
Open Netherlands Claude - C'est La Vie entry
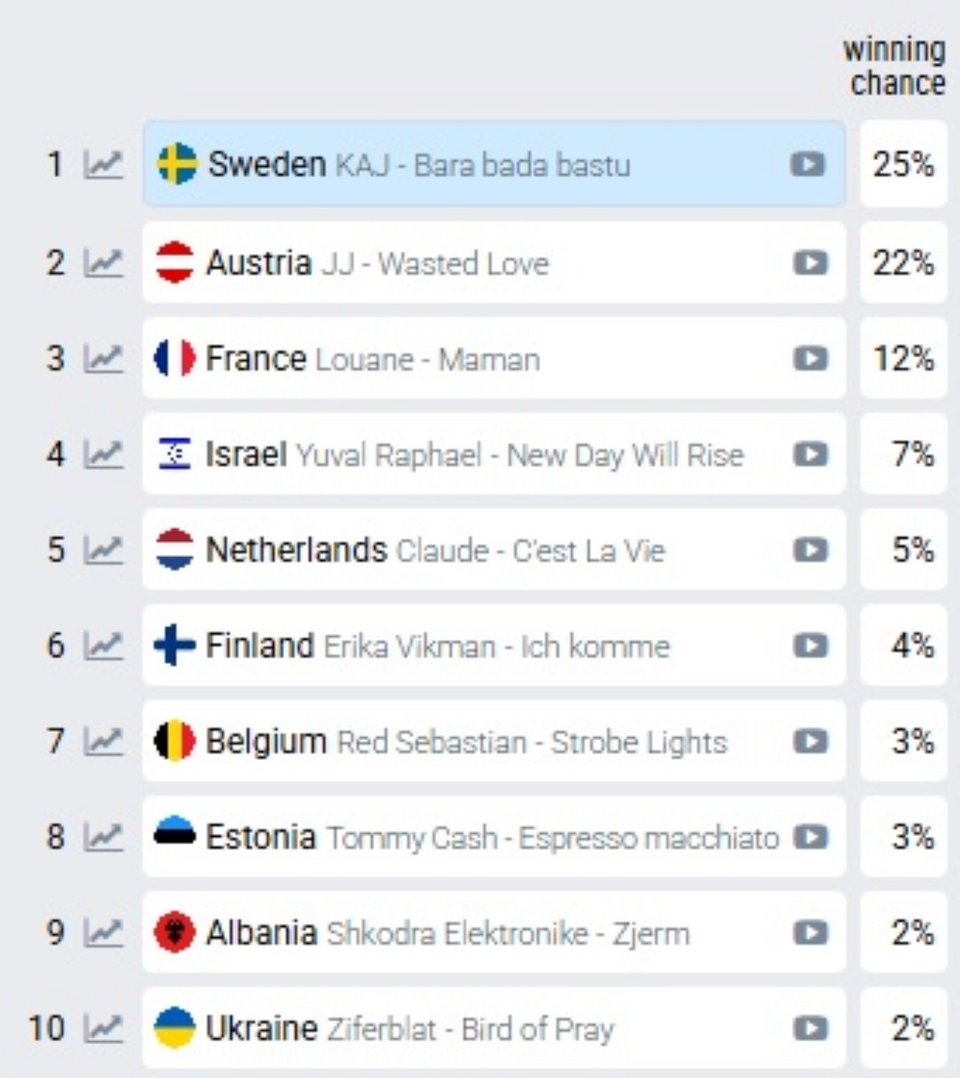494,549
